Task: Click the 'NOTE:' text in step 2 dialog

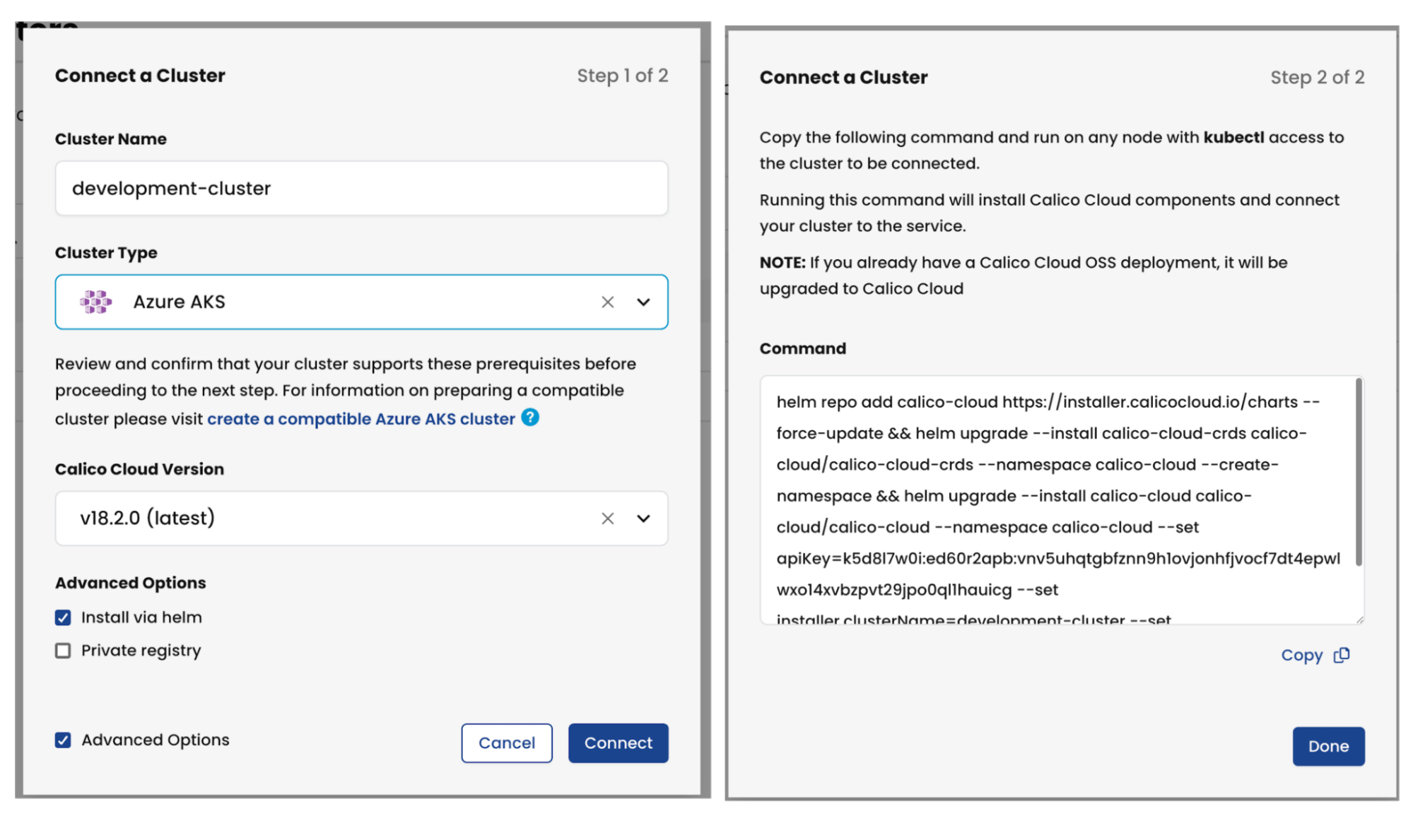Action: point(782,263)
